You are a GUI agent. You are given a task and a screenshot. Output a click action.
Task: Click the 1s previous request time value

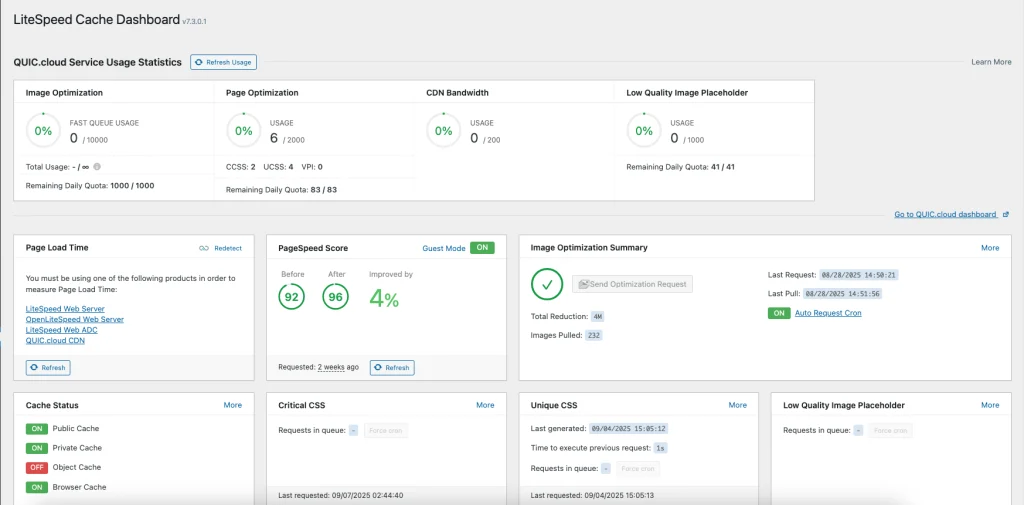660,448
